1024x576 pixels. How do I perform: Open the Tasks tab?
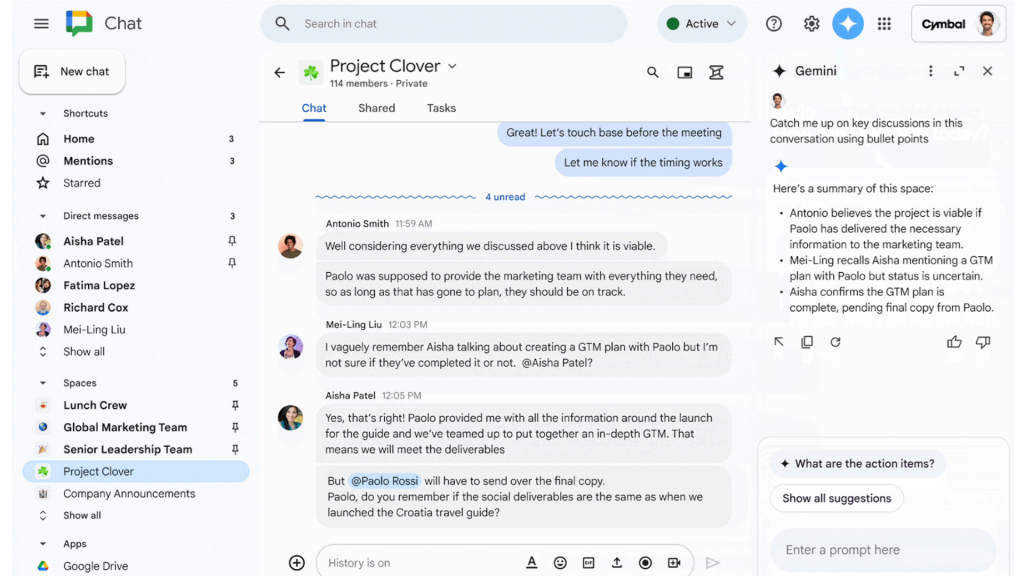(441, 108)
